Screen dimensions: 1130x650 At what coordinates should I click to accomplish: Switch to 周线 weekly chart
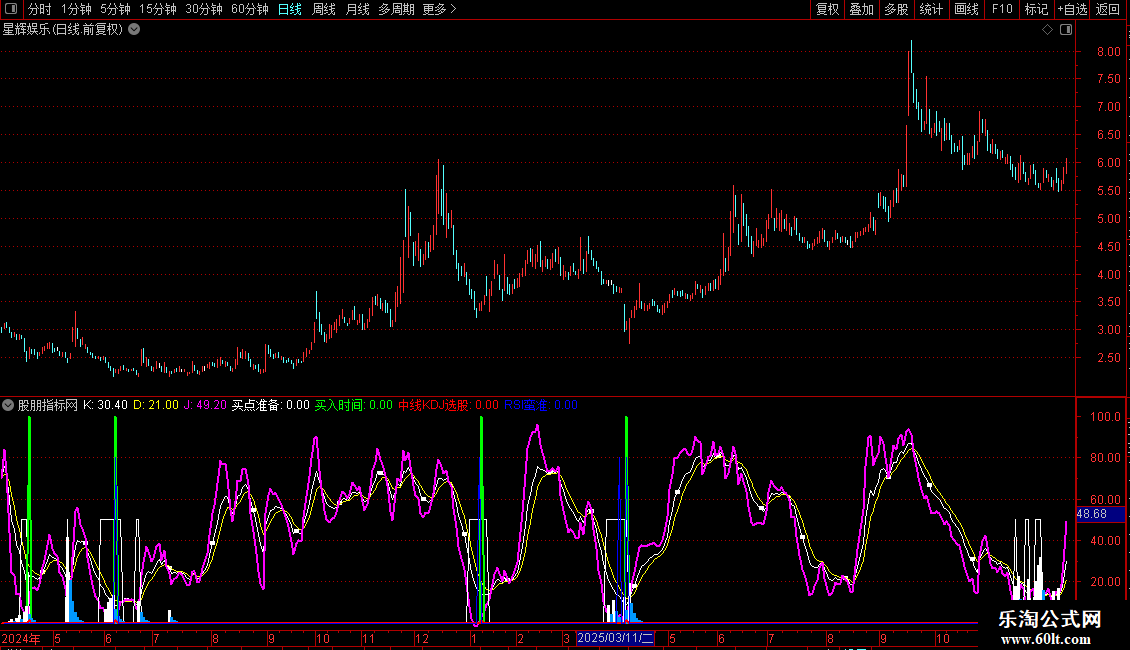(x=324, y=9)
